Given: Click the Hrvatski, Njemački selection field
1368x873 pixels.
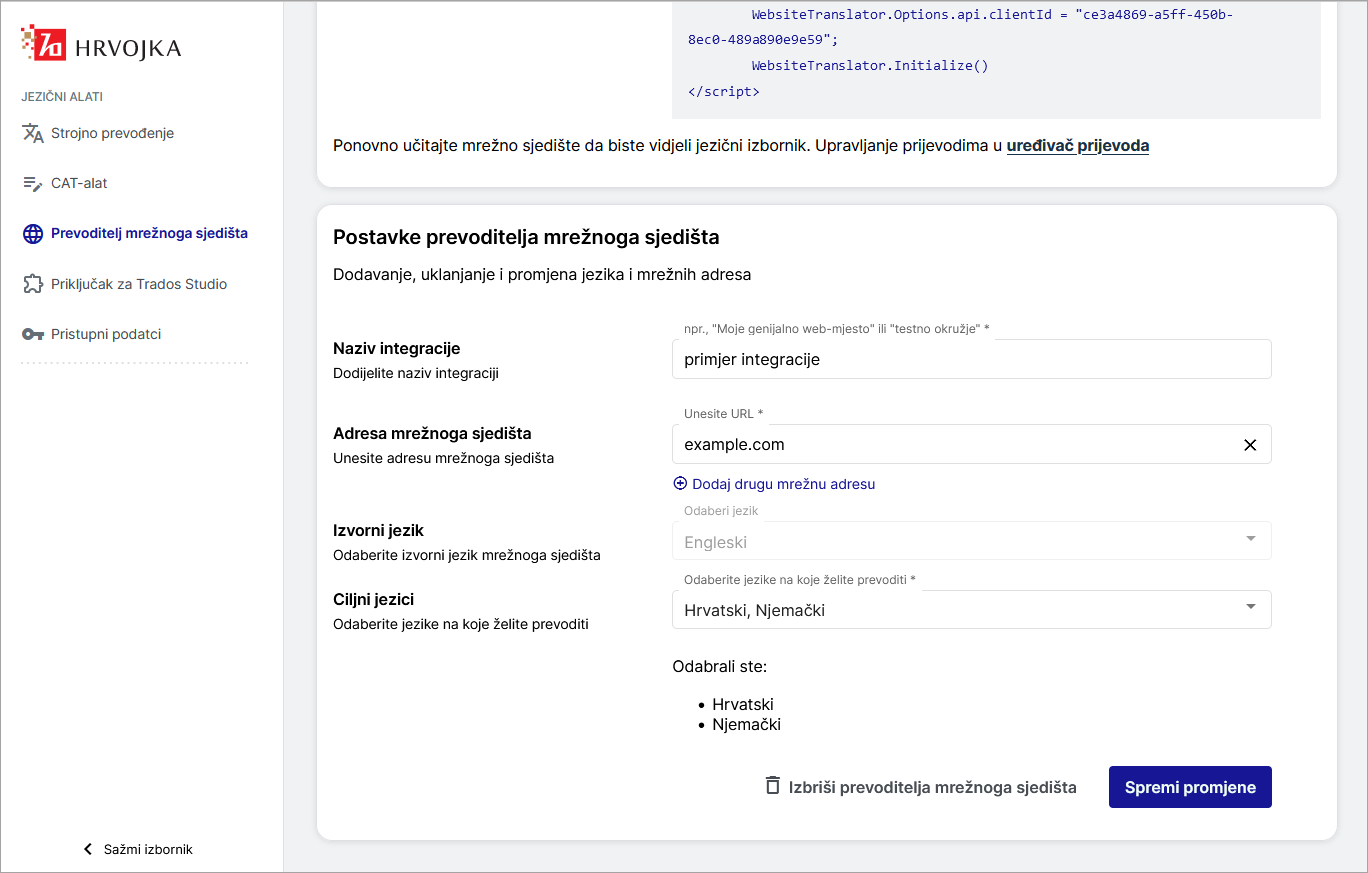Looking at the screenshot, I should pos(971,610).
